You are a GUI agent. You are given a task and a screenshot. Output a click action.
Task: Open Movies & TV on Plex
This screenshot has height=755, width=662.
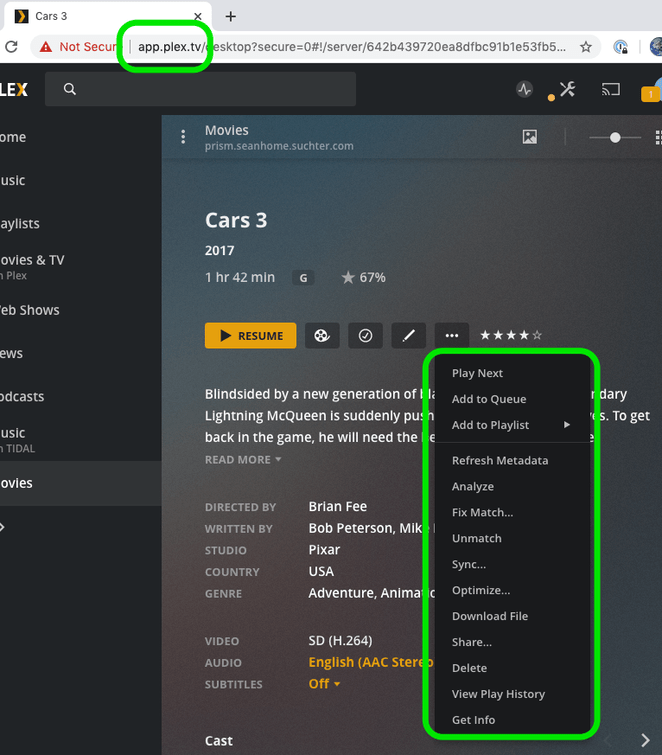coord(80,267)
